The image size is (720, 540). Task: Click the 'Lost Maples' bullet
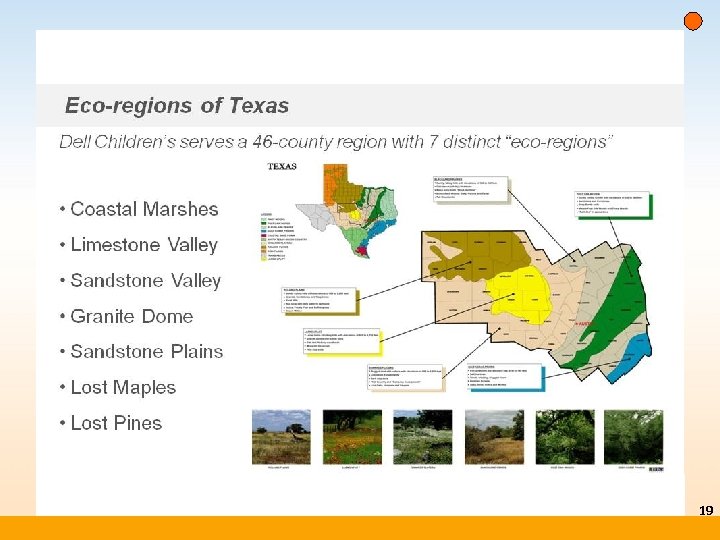click(x=118, y=388)
